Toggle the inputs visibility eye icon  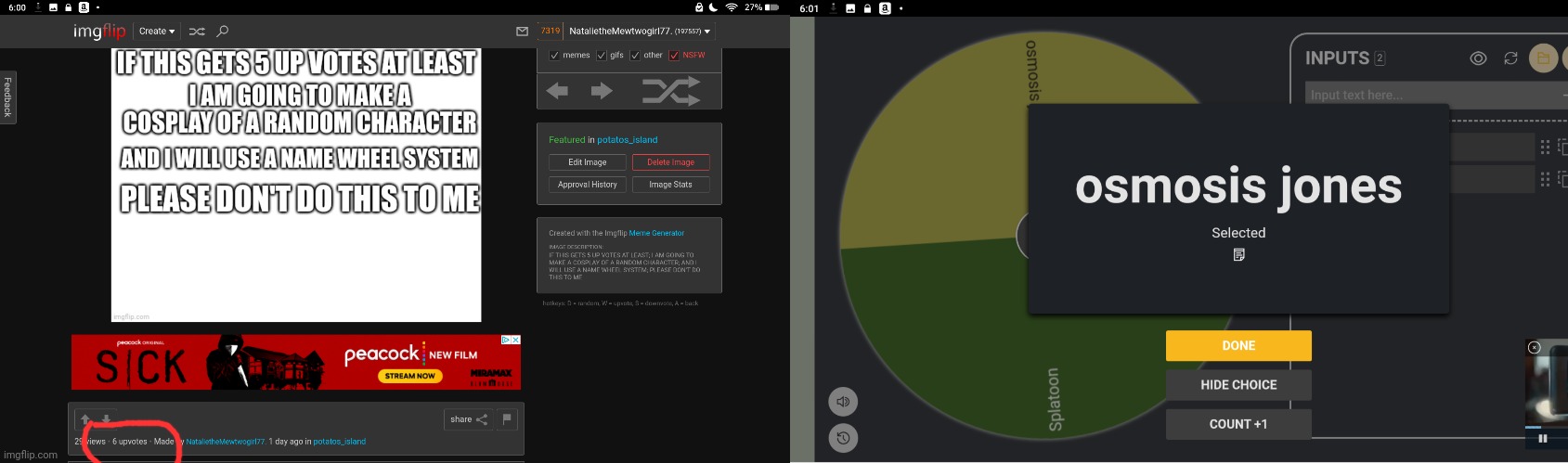coord(1478,58)
